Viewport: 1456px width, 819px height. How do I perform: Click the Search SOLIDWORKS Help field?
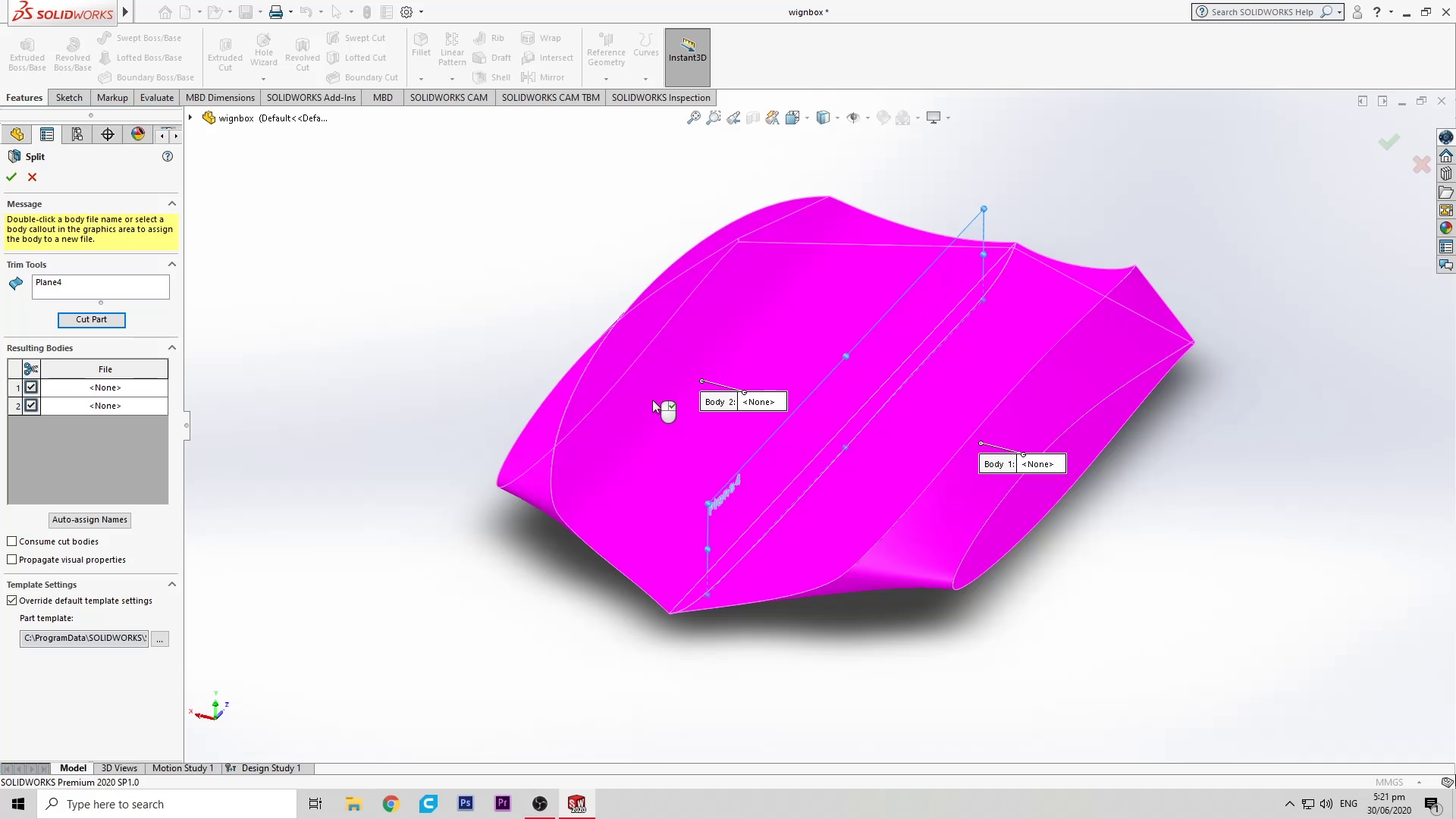coord(1268,12)
